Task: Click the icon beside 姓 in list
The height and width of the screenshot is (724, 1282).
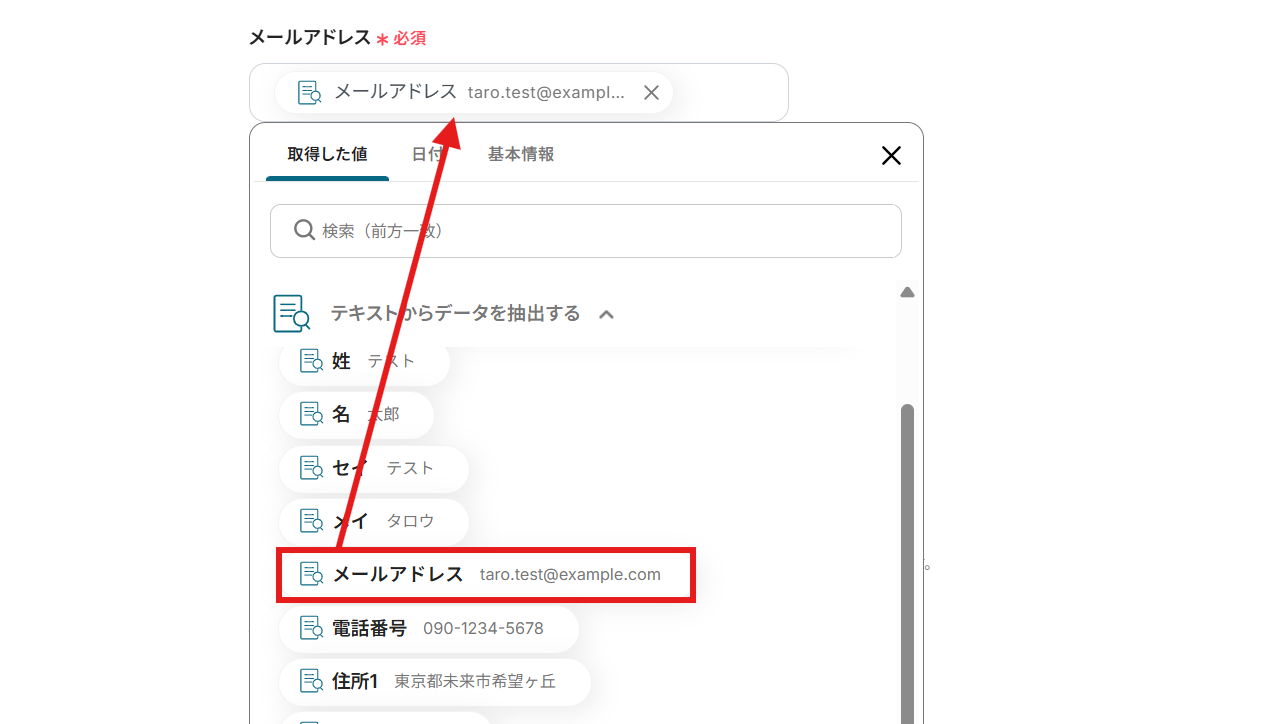Action: pyautogui.click(x=311, y=361)
